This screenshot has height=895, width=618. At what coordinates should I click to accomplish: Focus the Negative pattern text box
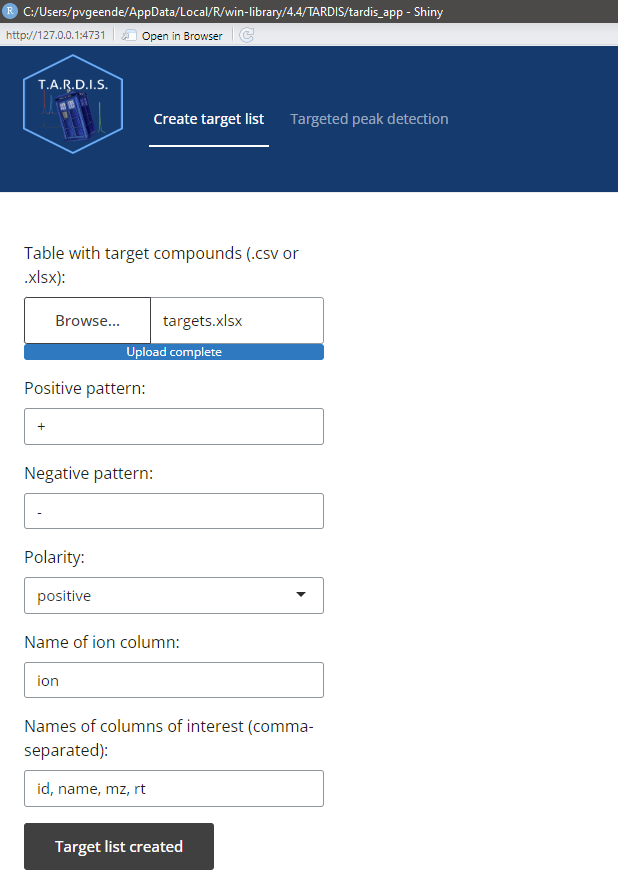tap(174, 511)
